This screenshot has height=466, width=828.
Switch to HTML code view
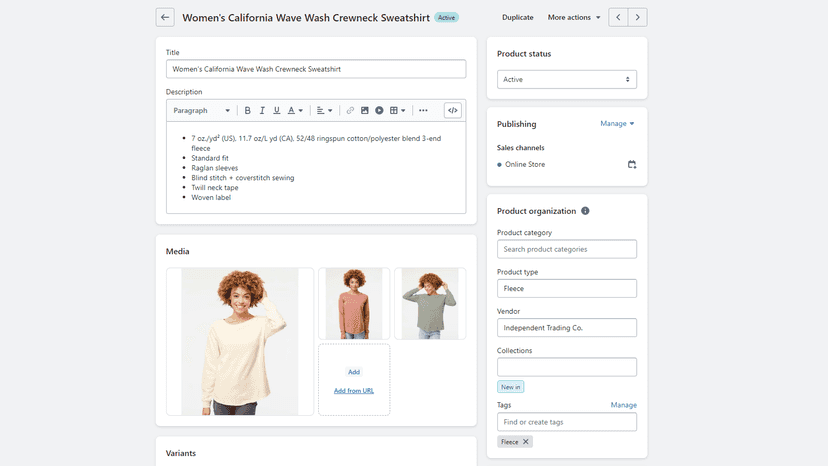click(453, 110)
